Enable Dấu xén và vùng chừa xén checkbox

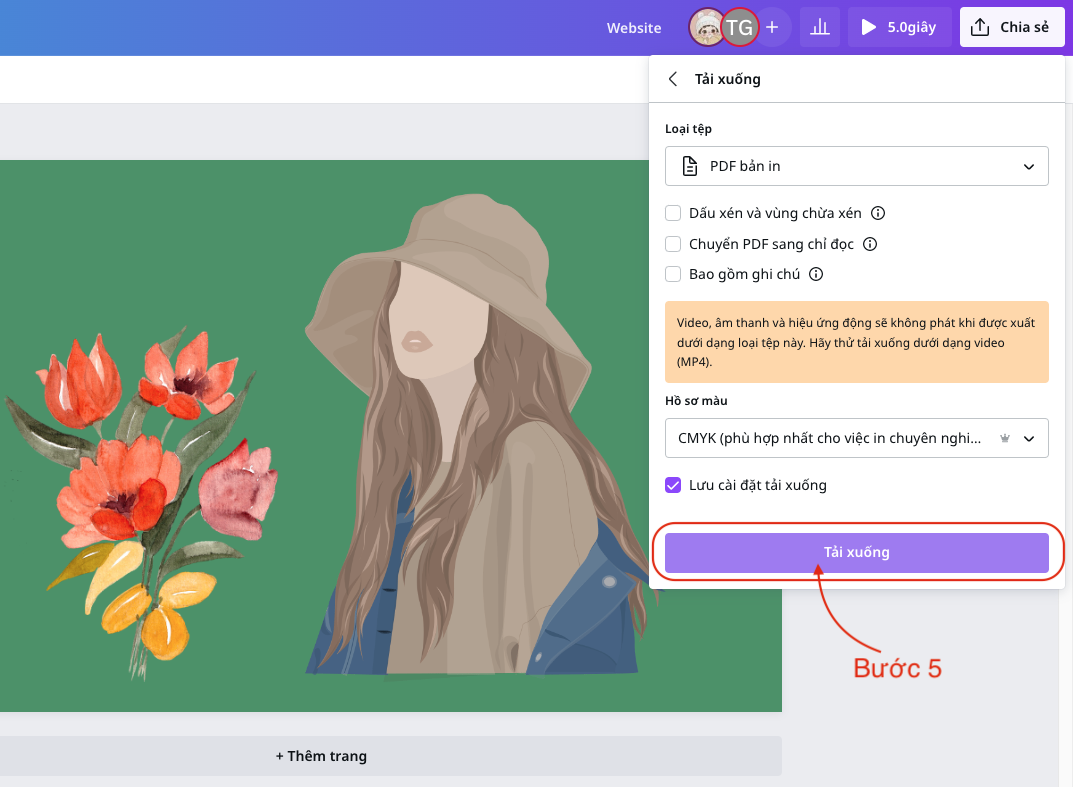pyautogui.click(x=673, y=213)
